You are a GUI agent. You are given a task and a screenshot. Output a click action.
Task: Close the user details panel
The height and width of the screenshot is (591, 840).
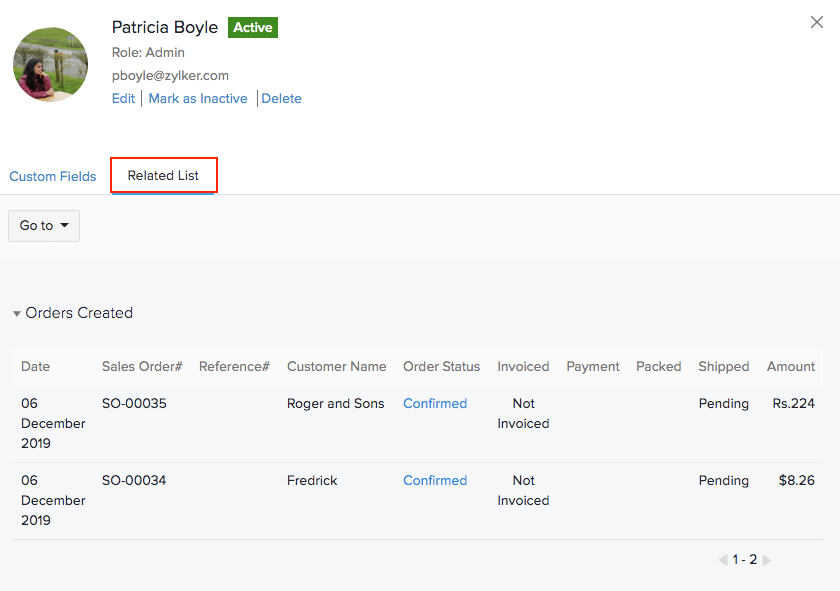click(817, 23)
